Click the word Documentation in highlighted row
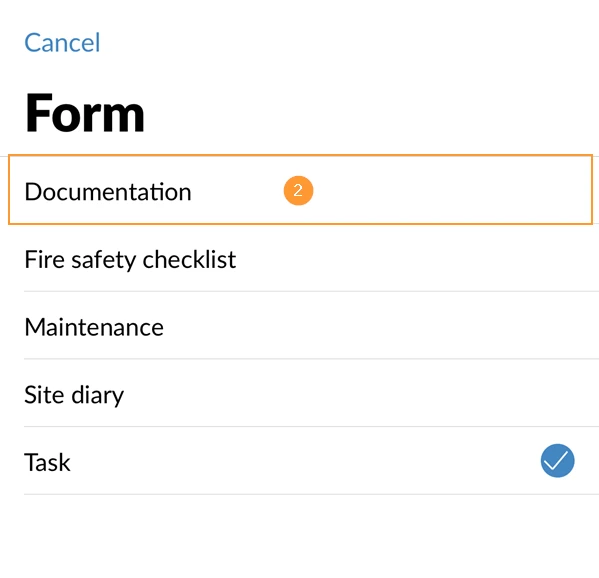The width and height of the screenshot is (599, 578). [108, 191]
